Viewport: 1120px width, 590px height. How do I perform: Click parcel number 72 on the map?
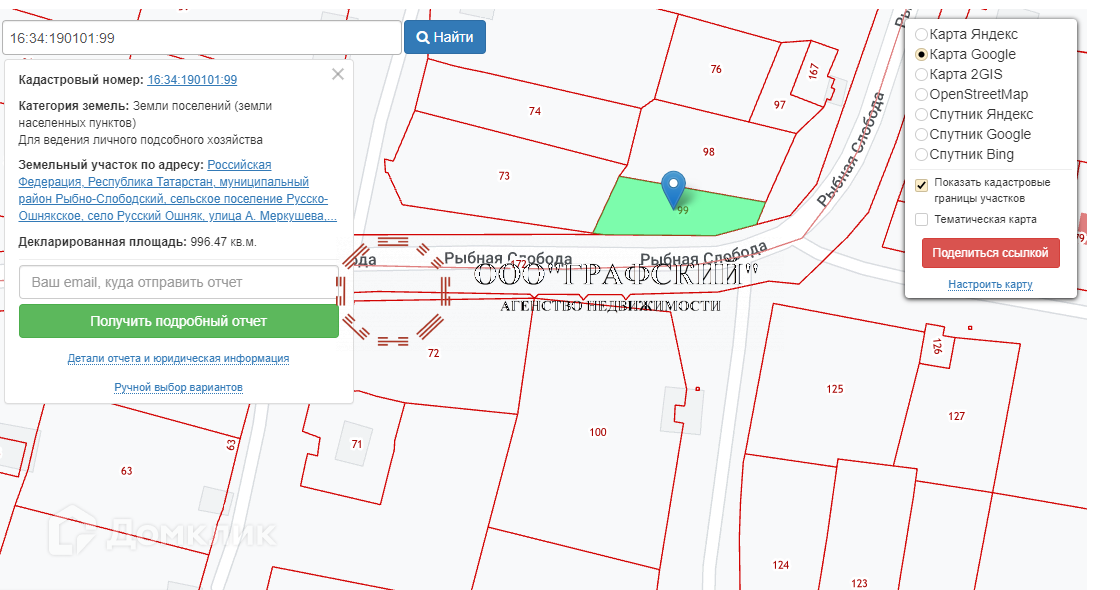(434, 353)
